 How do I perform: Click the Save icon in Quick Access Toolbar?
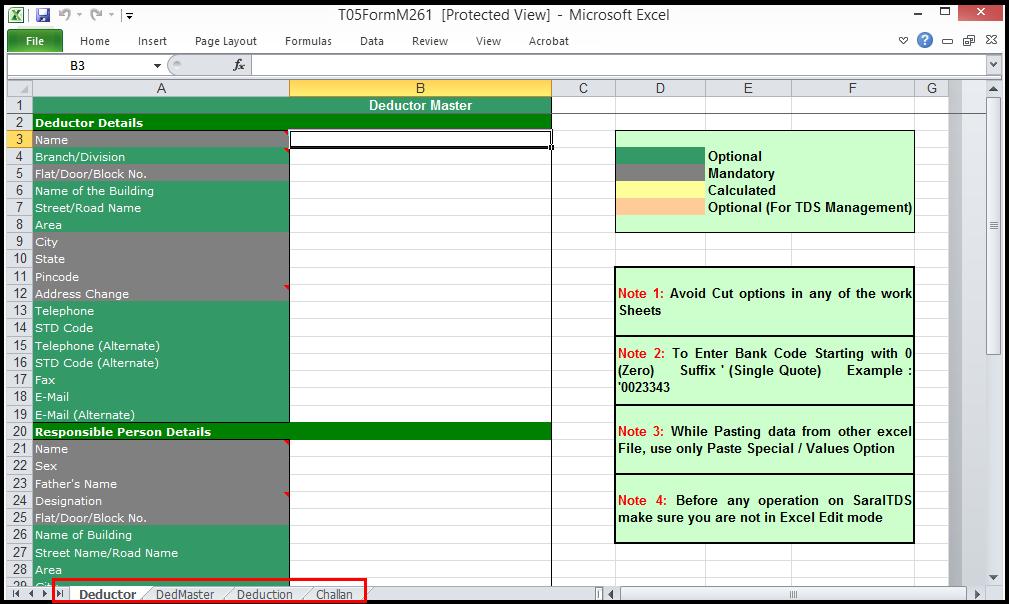pyautogui.click(x=42, y=15)
